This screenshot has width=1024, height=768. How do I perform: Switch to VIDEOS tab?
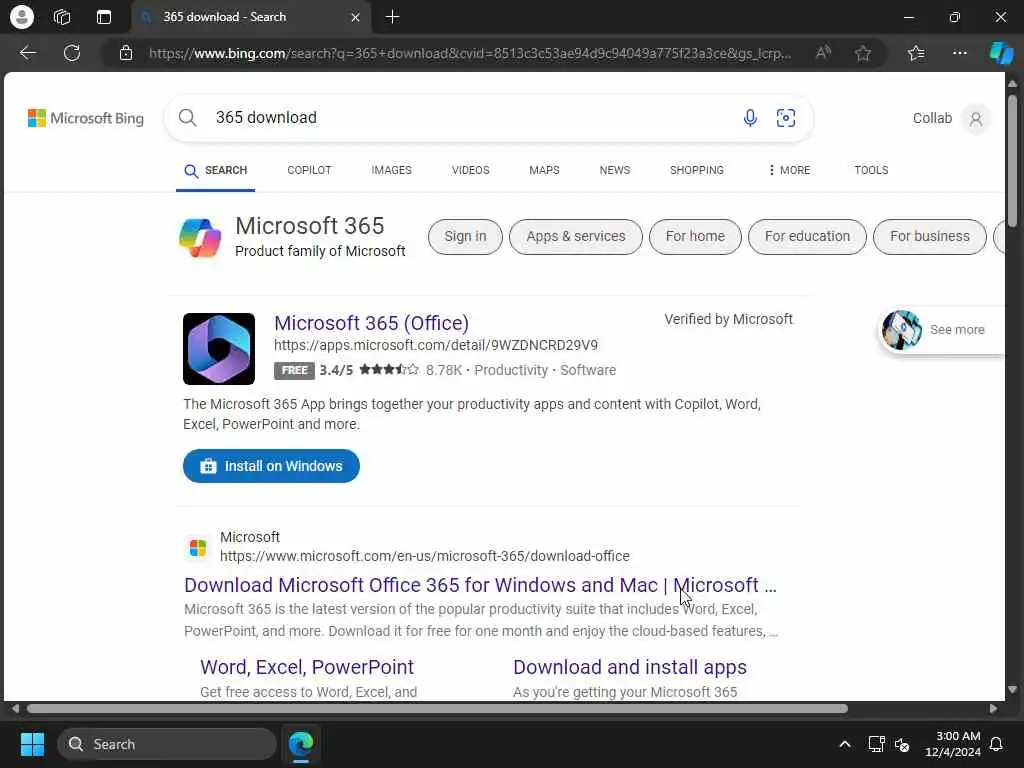click(470, 170)
